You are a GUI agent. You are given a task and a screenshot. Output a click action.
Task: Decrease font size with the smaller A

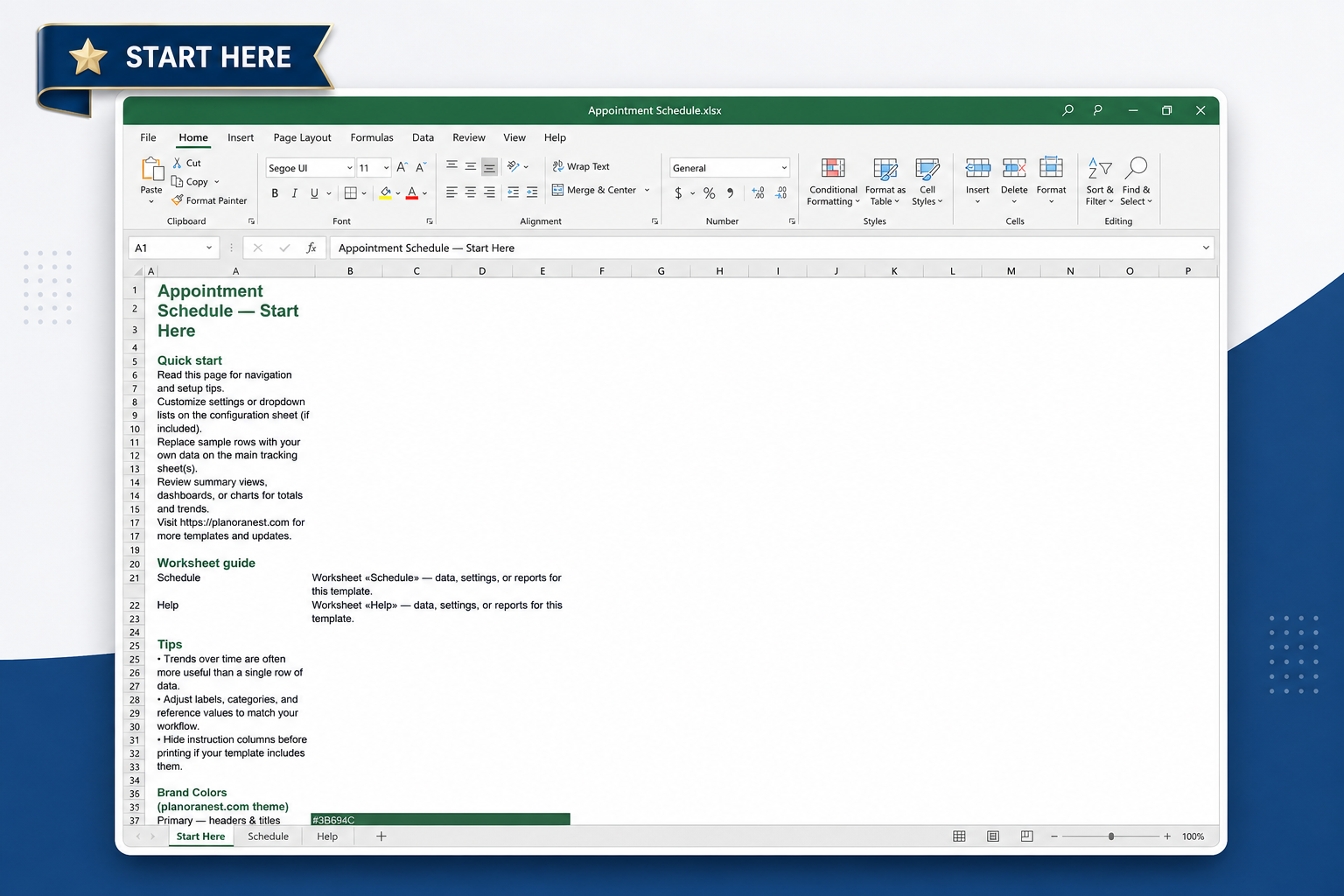point(421,167)
